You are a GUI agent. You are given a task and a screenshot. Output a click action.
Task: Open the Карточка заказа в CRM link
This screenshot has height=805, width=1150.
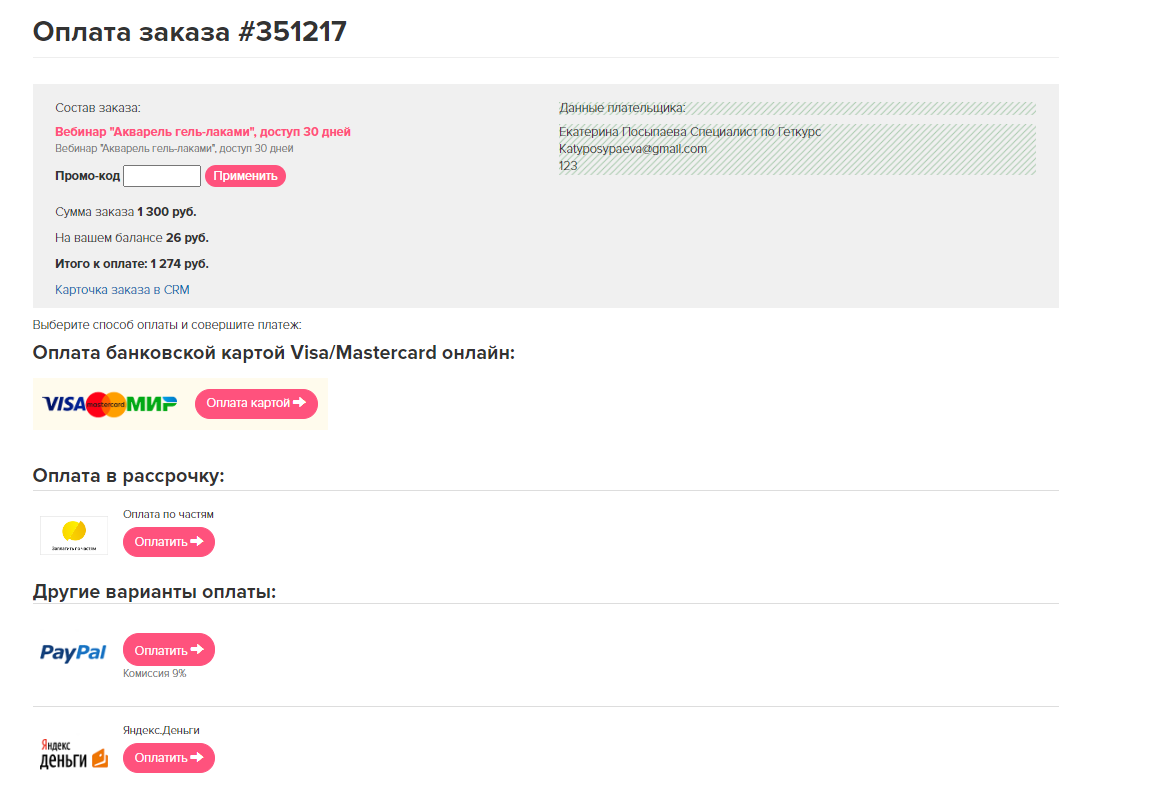122,290
